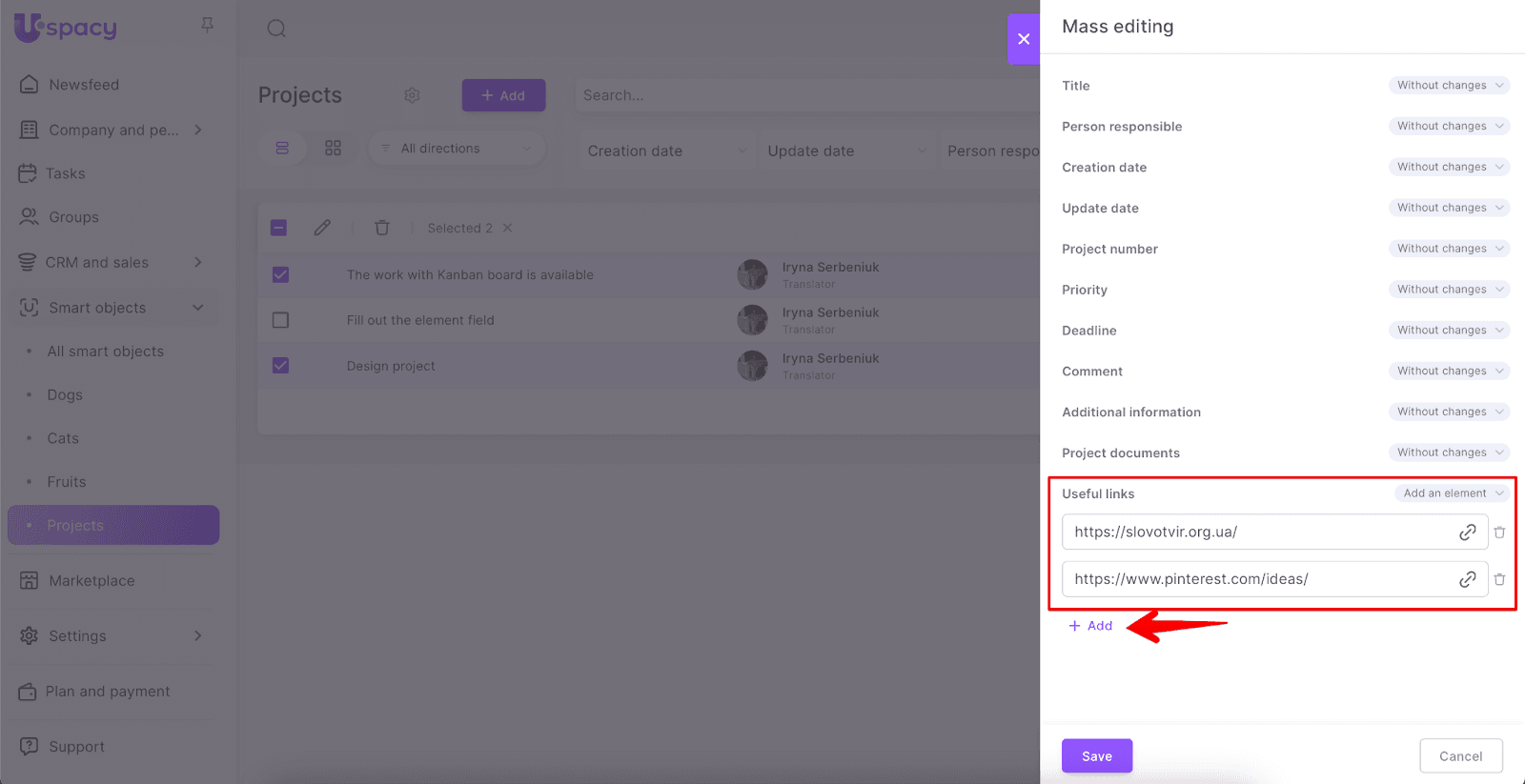Close the Mass editing panel
The image size is (1525, 784).
(x=1024, y=39)
